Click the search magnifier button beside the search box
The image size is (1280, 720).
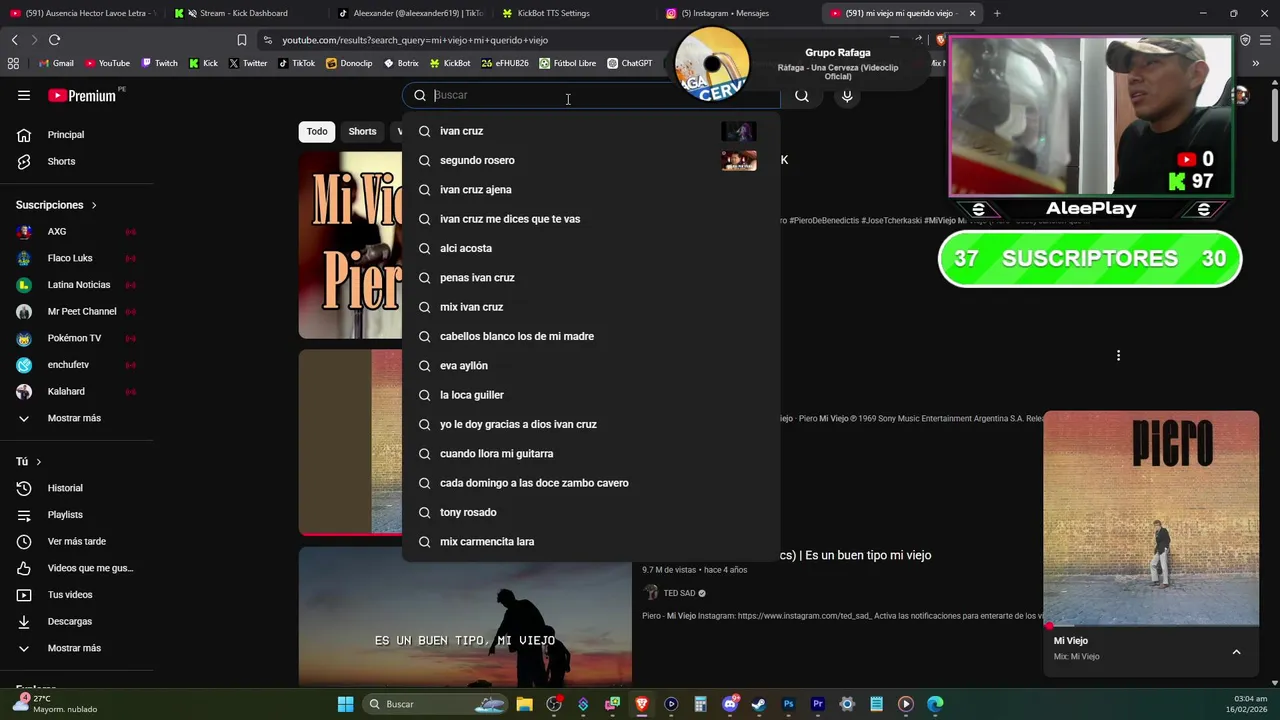click(x=802, y=96)
